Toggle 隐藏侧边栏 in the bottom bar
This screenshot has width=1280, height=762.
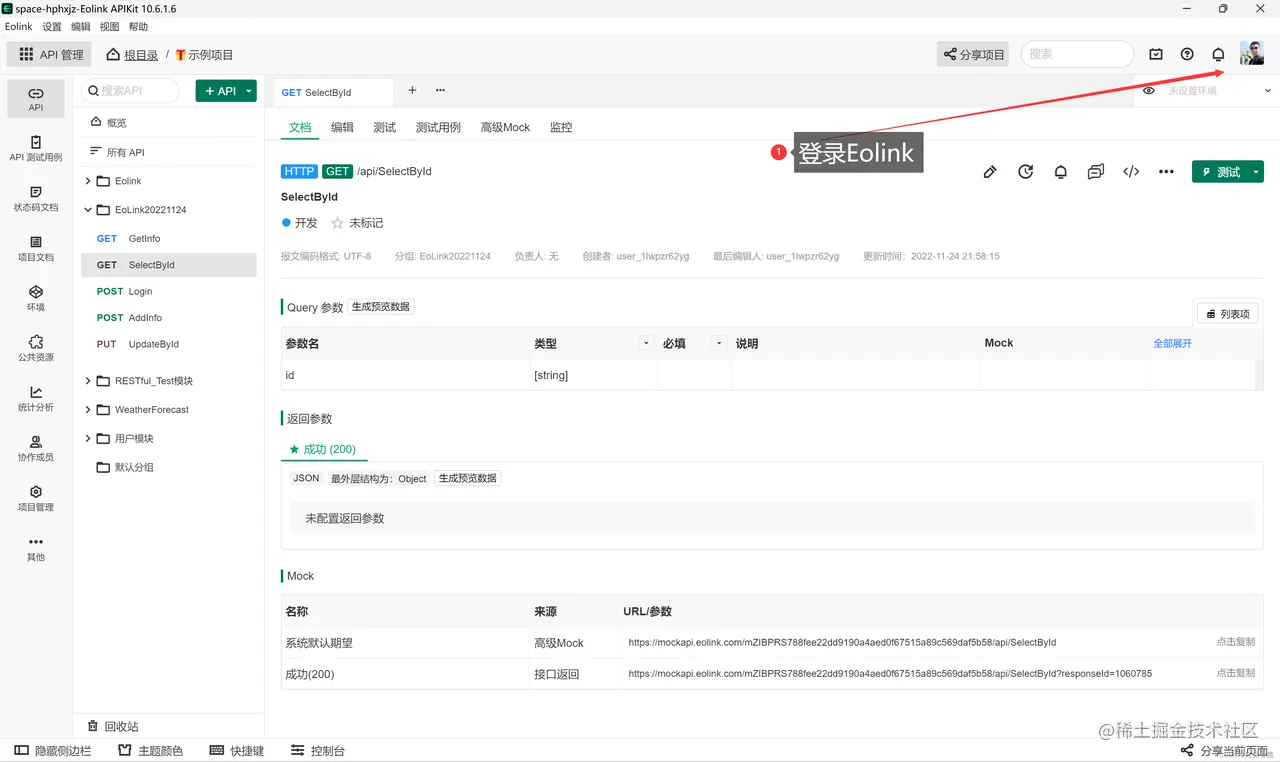52,750
